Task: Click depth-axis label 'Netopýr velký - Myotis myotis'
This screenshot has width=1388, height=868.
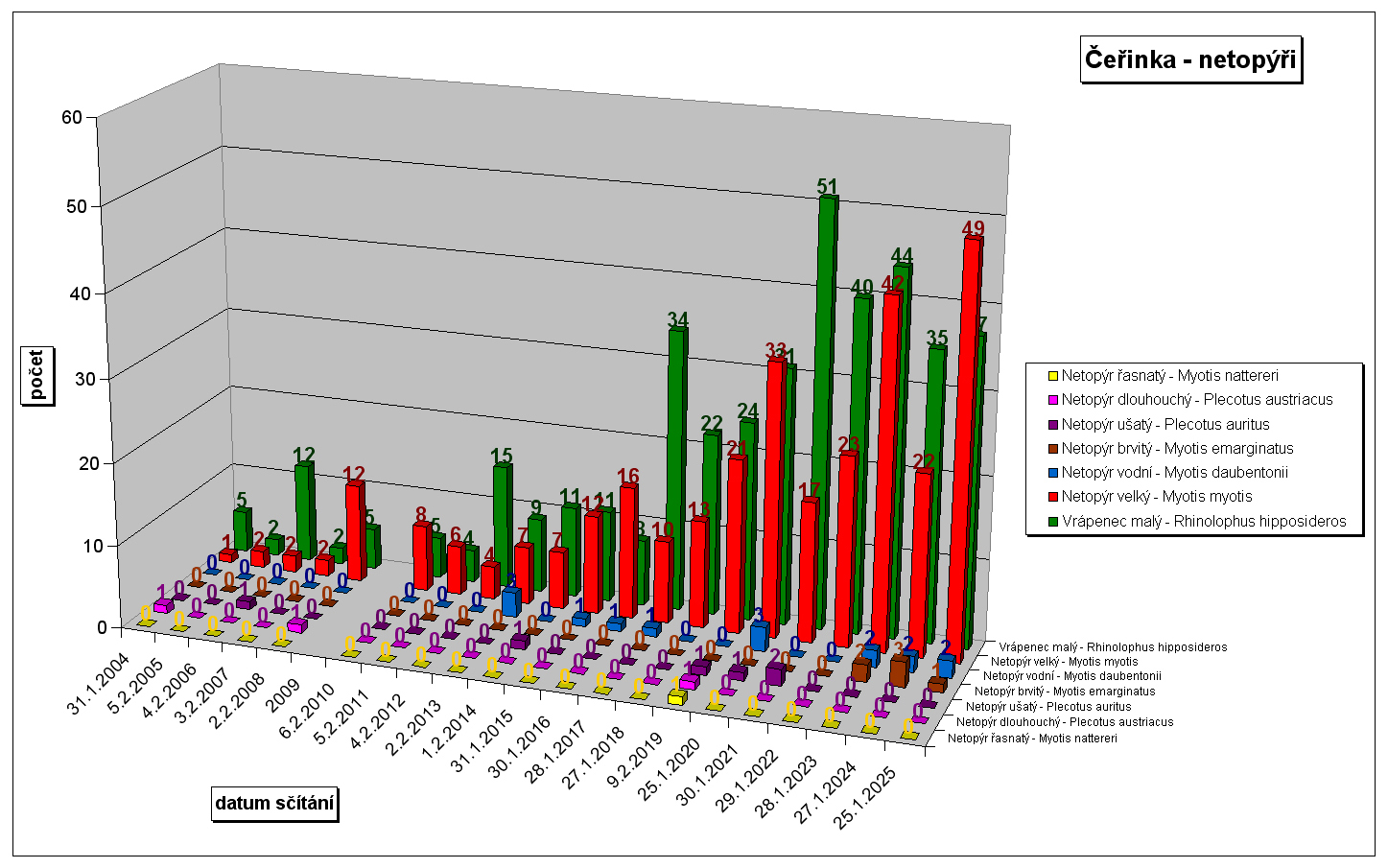Action: pos(1065,661)
